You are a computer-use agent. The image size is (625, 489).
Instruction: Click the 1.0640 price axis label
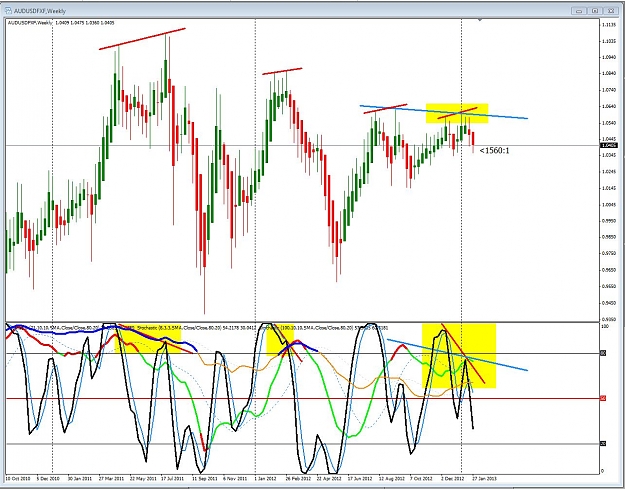click(x=609, y=106)
